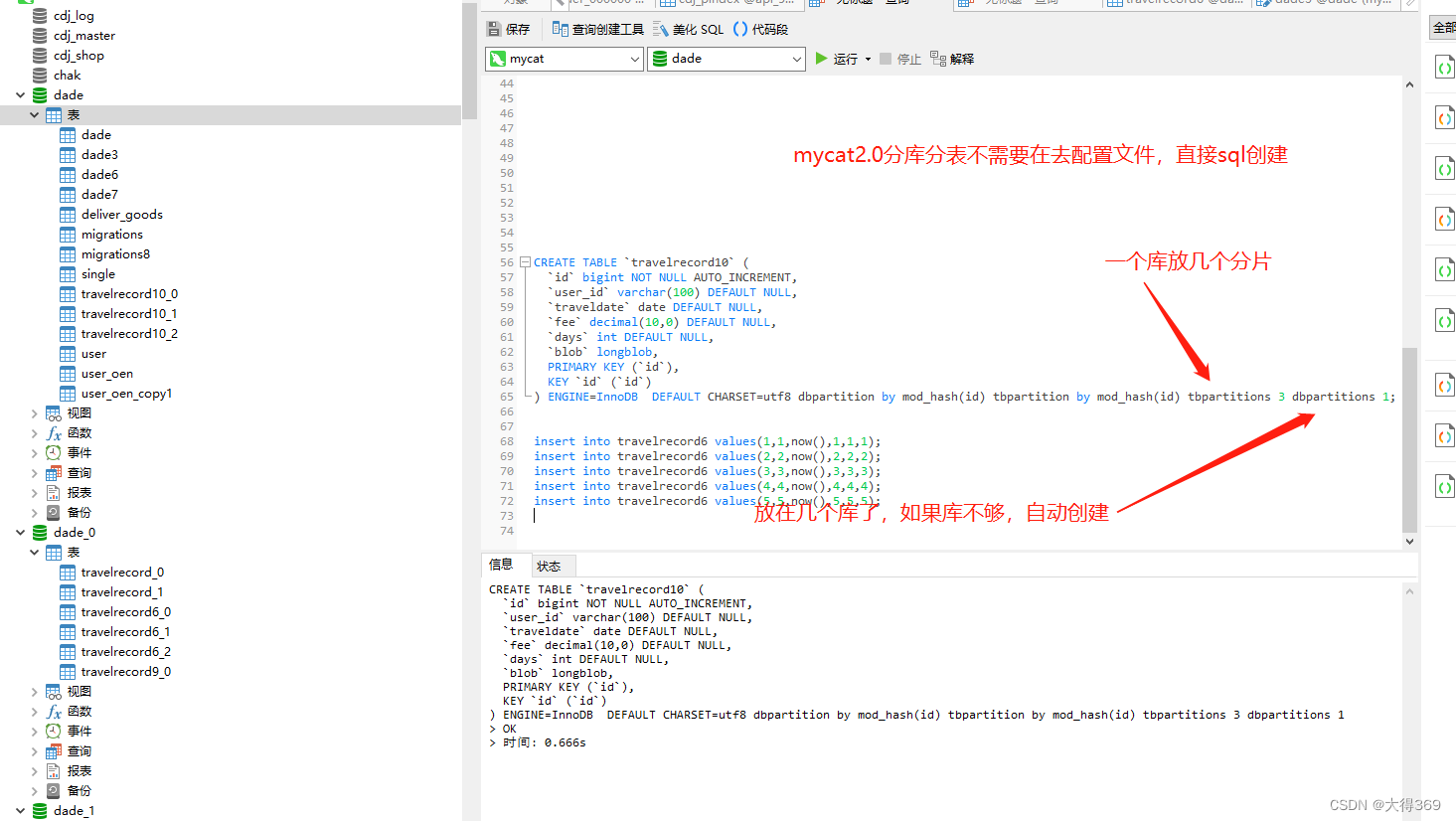Select the chak database icon

pos(40,76)
